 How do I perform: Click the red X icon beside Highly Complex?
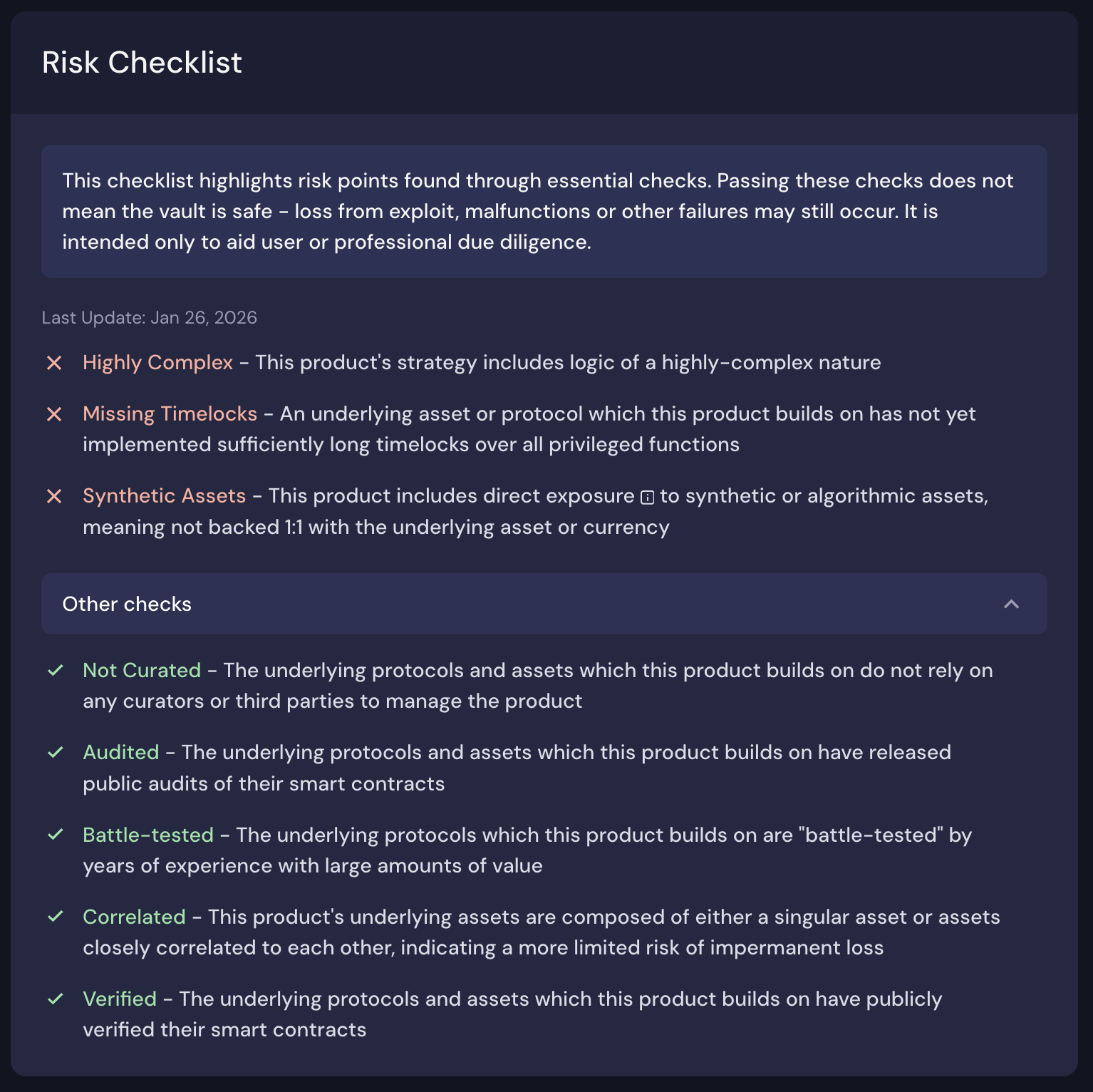pyautogui.click(x=56, y=364)
